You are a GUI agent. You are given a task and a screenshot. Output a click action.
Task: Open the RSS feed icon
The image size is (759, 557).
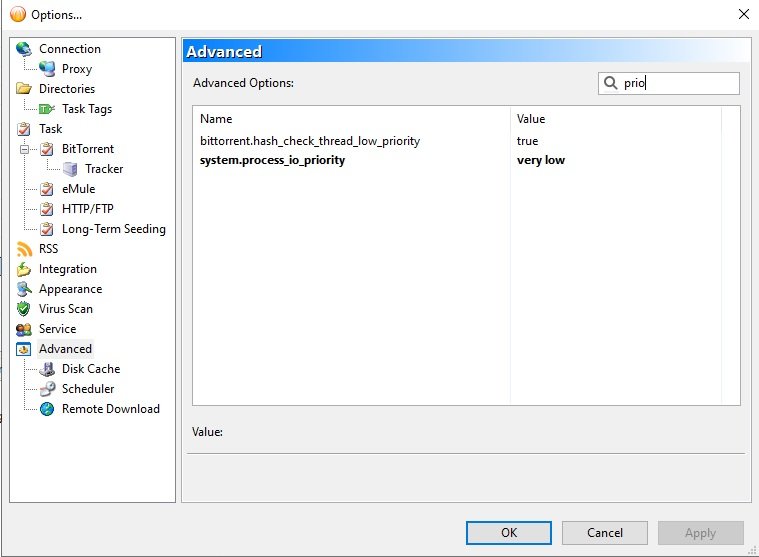pos(24,249)
